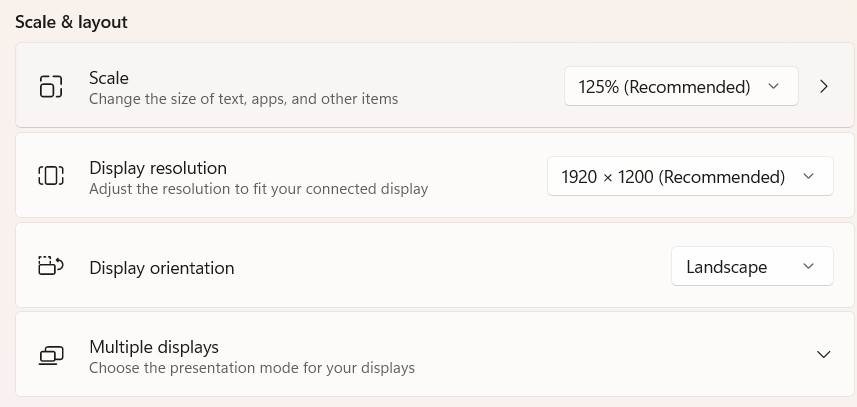The image size is (857, 407).
Task: Open advanced Scale settings with right arrow
Action: click(x=824, y=86)
